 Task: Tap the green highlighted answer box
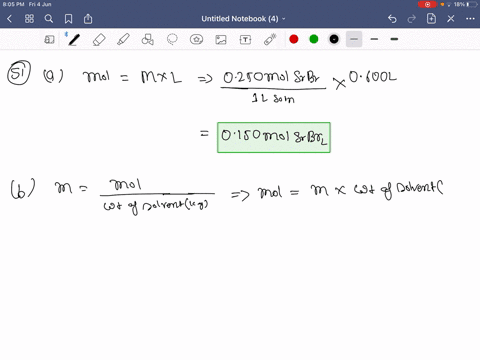pos(274,138)
